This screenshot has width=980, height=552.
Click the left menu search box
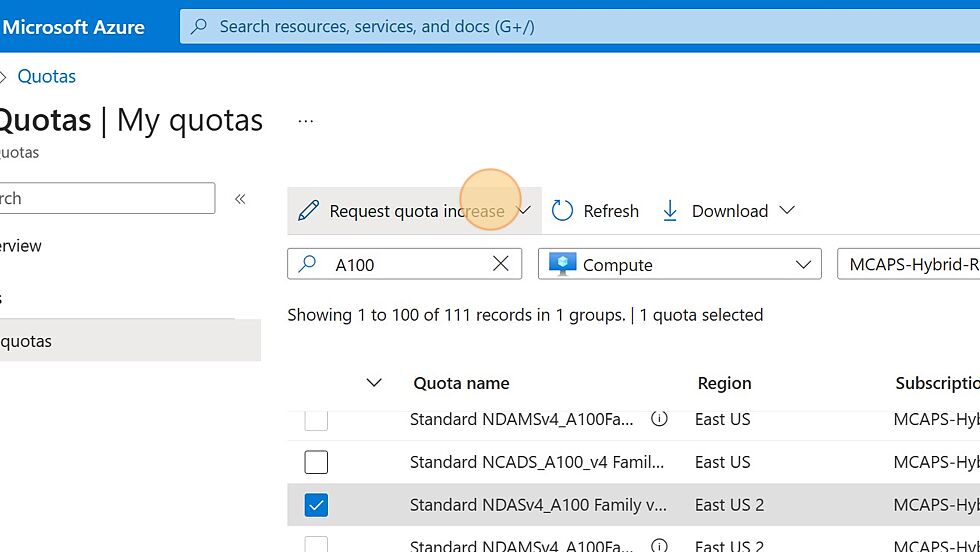coord(106,198)
